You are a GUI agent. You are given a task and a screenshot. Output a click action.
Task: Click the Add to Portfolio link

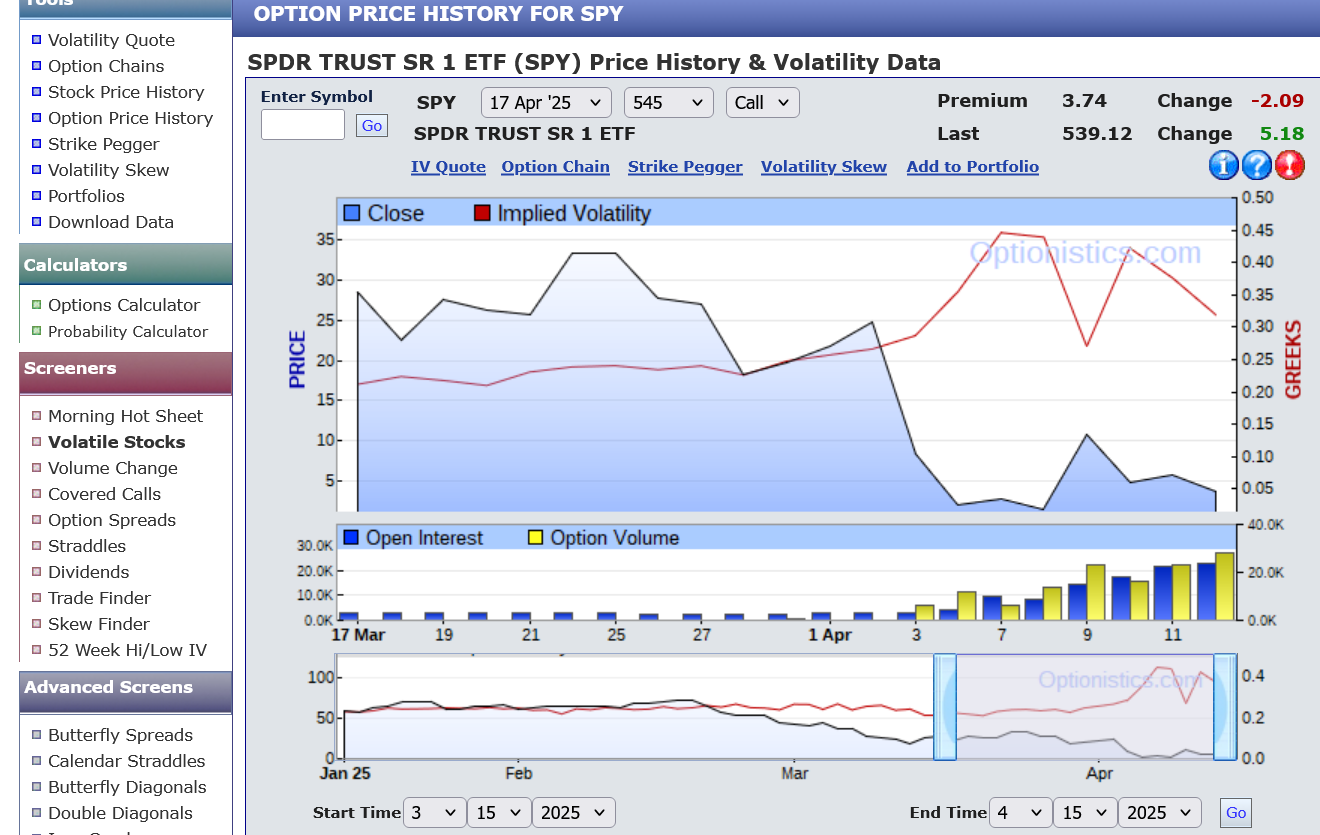(972, 167)
